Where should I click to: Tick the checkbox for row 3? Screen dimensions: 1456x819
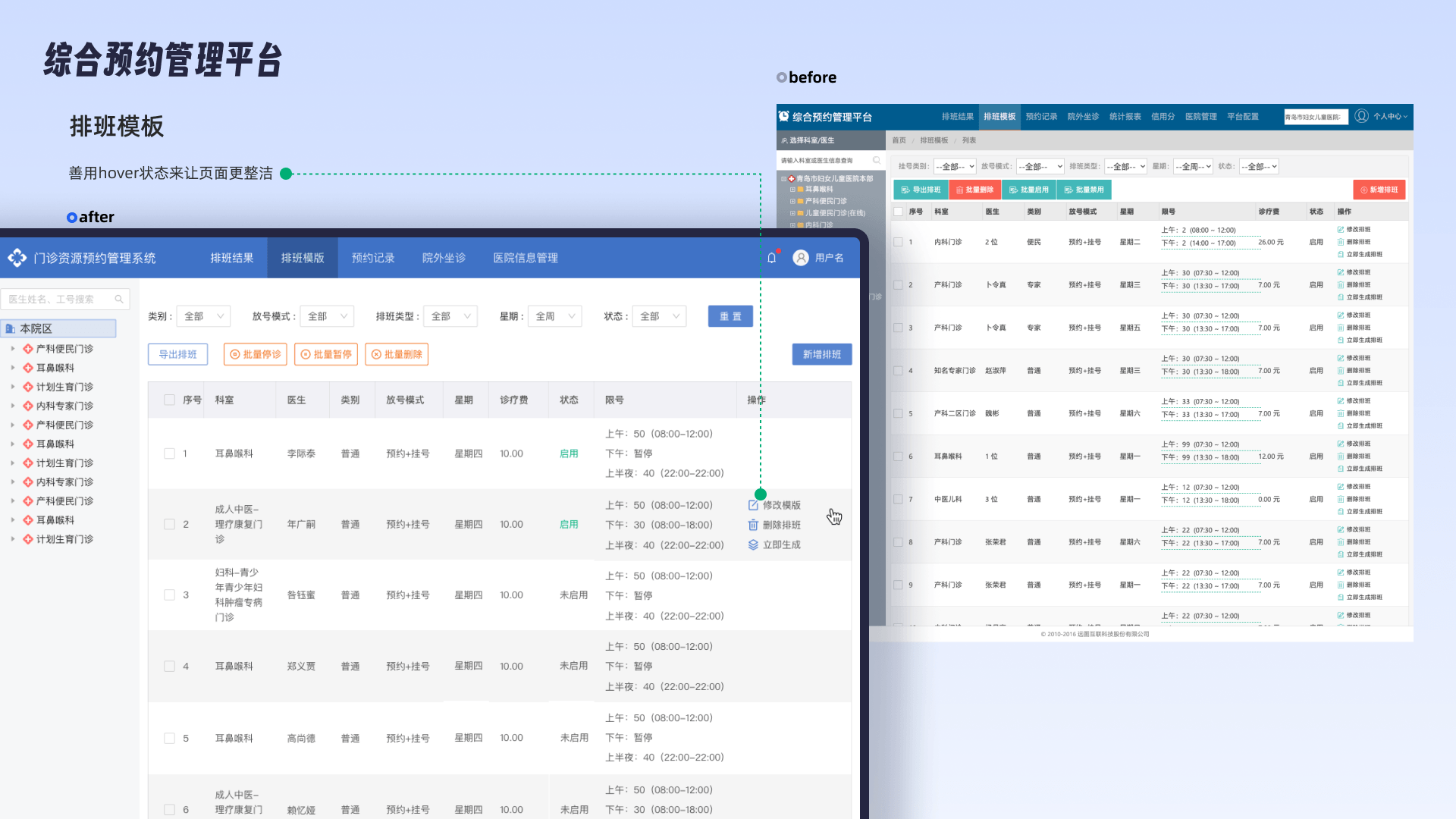[x=169, y=595]
